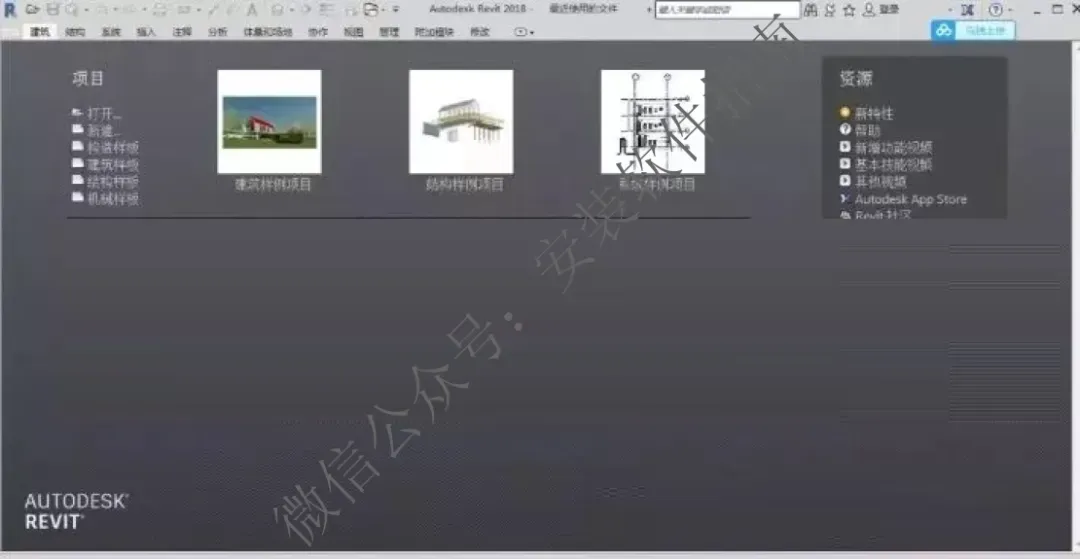The width and height of the screenshot is (1080, 559).
Task: Open the 结构样例项目 thumbnail
Action: pos(461,122)
